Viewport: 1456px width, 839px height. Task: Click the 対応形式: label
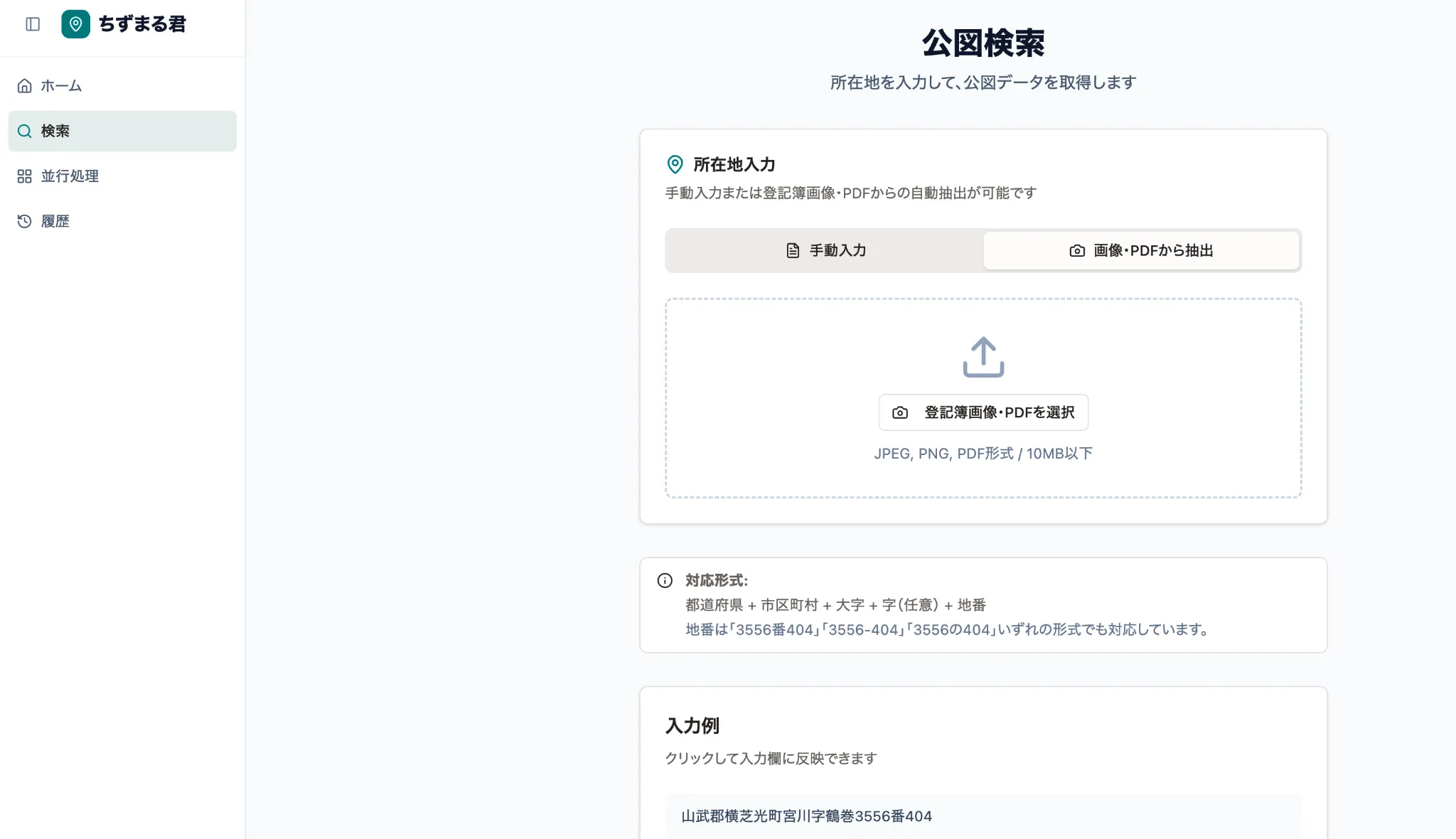717,580
